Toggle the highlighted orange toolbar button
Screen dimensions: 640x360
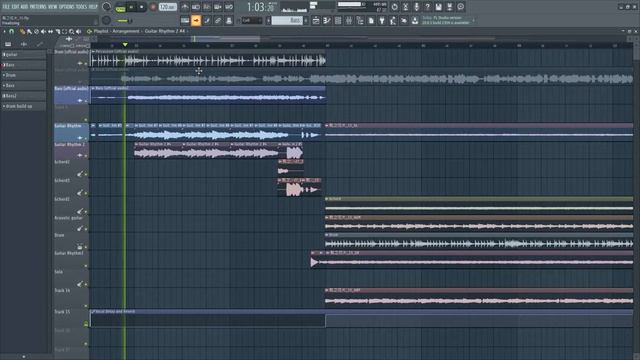click(196, 20)
